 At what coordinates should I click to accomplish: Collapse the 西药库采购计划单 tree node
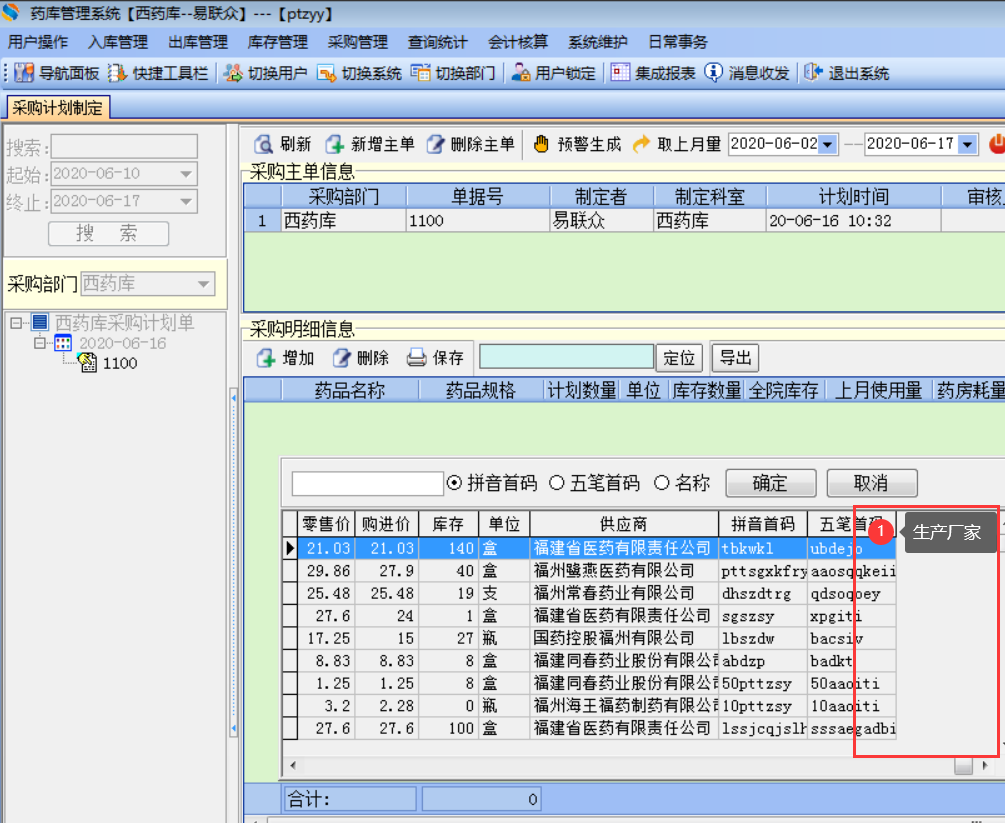coord(16,323)
